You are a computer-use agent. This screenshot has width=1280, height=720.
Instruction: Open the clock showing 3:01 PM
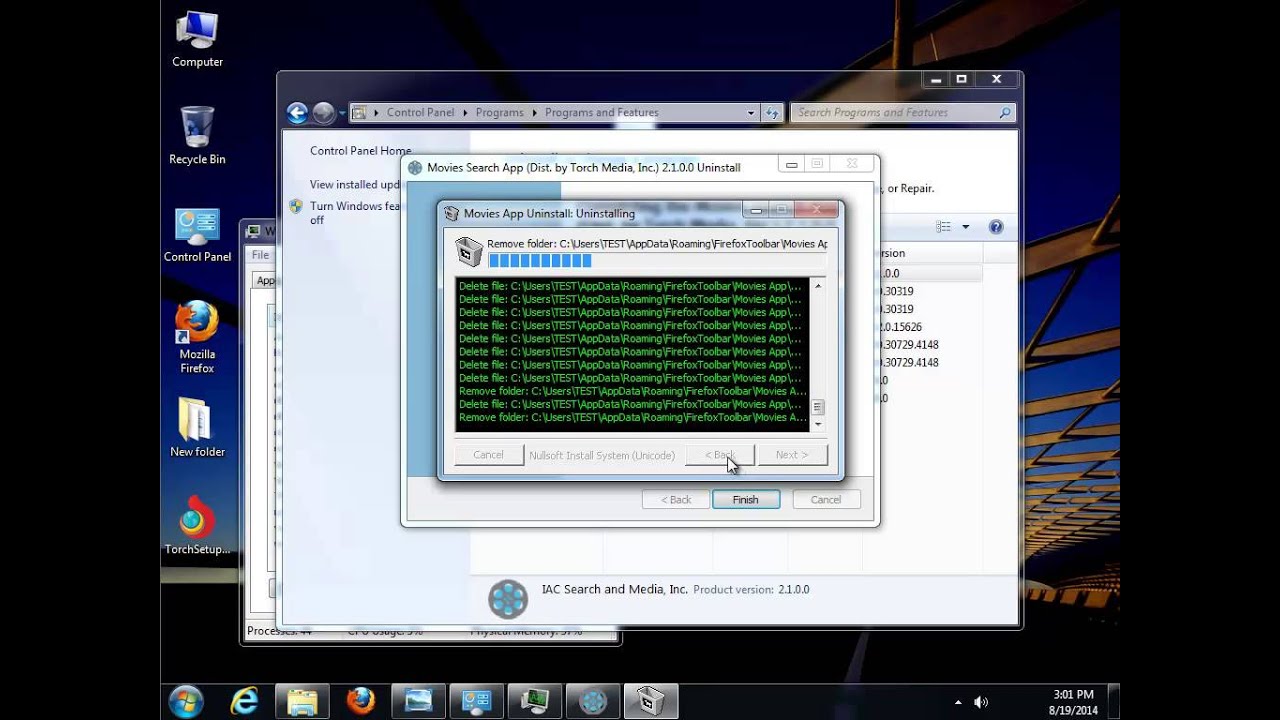point(1073,702)
